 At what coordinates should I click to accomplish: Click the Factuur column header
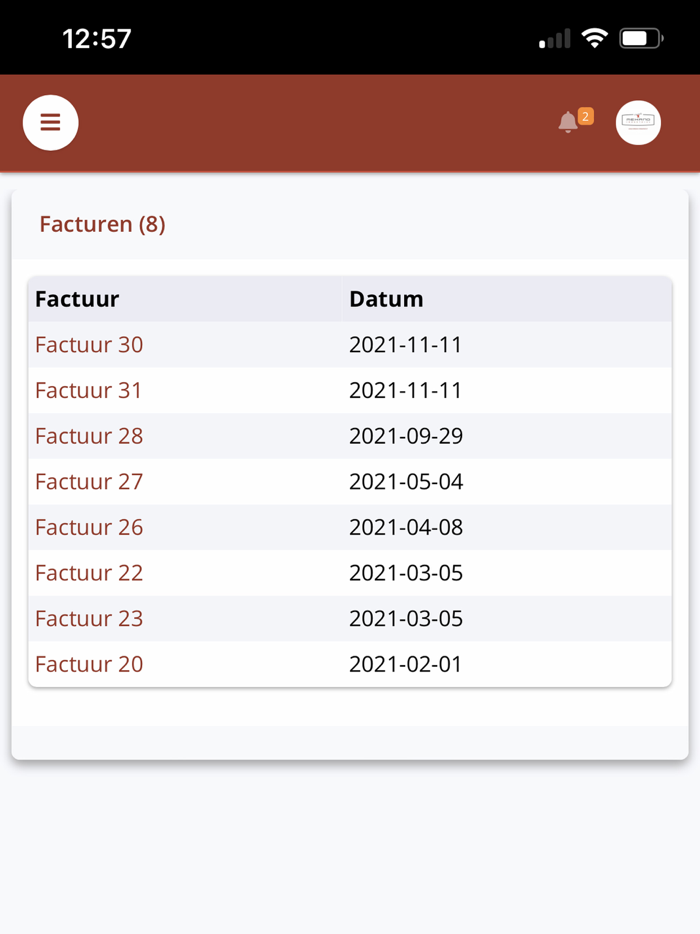(77, 299)
